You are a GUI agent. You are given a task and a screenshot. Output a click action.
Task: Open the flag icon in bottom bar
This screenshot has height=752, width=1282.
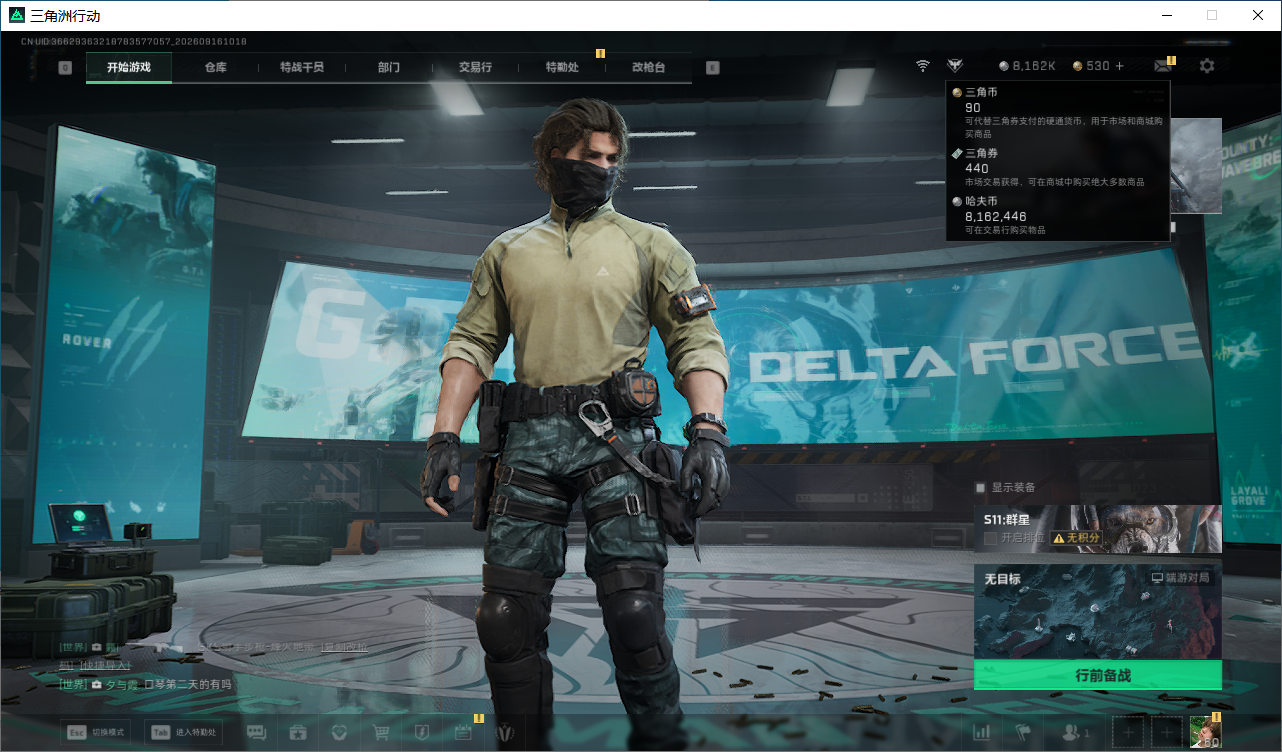point(1023,732)
